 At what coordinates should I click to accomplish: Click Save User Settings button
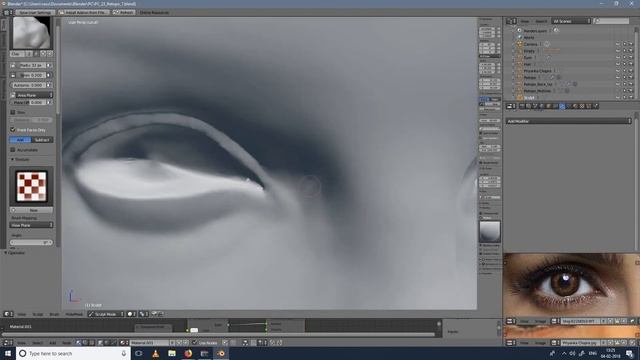35,12
